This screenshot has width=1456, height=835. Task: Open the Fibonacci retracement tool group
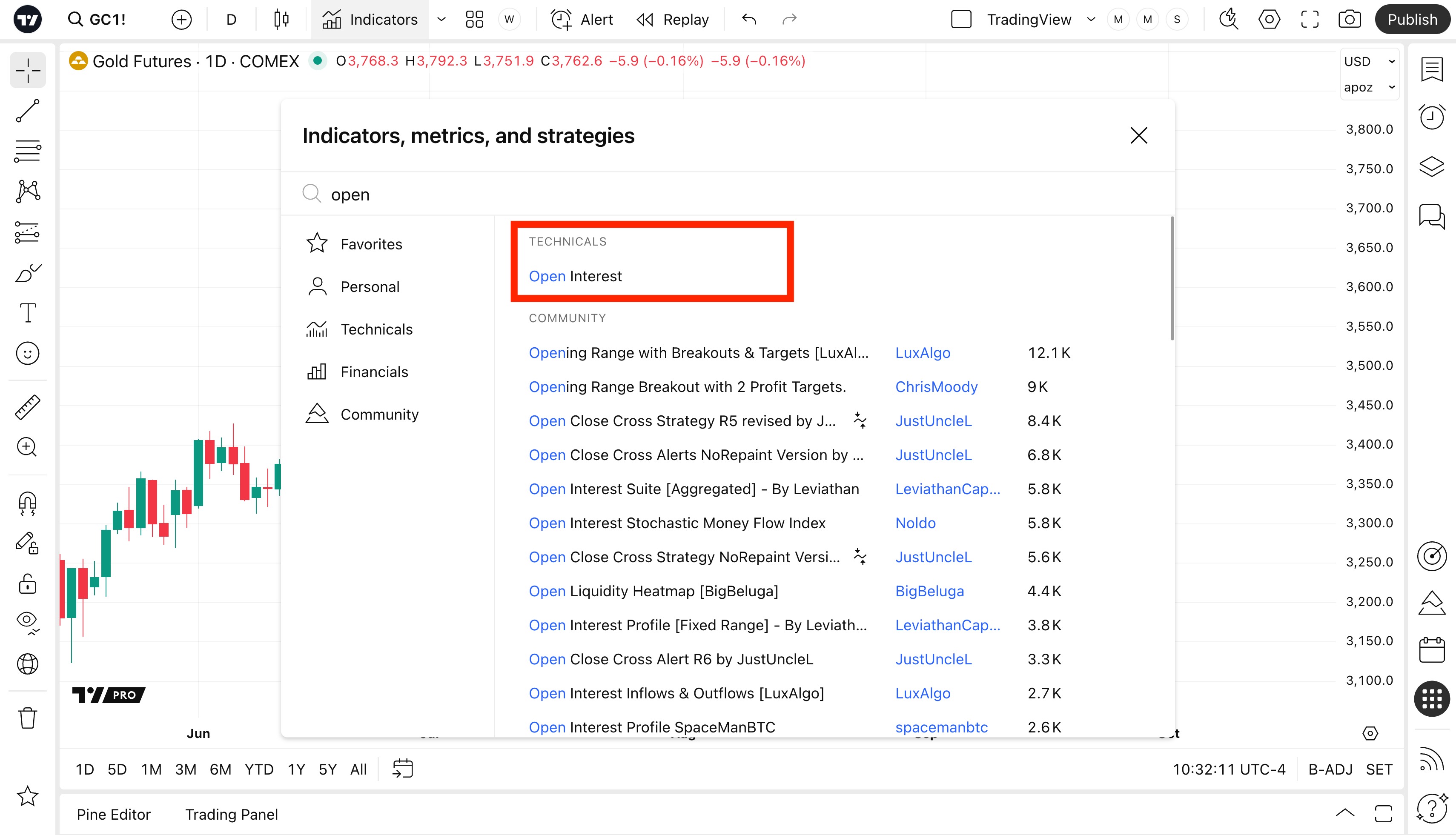click(28, 152)
